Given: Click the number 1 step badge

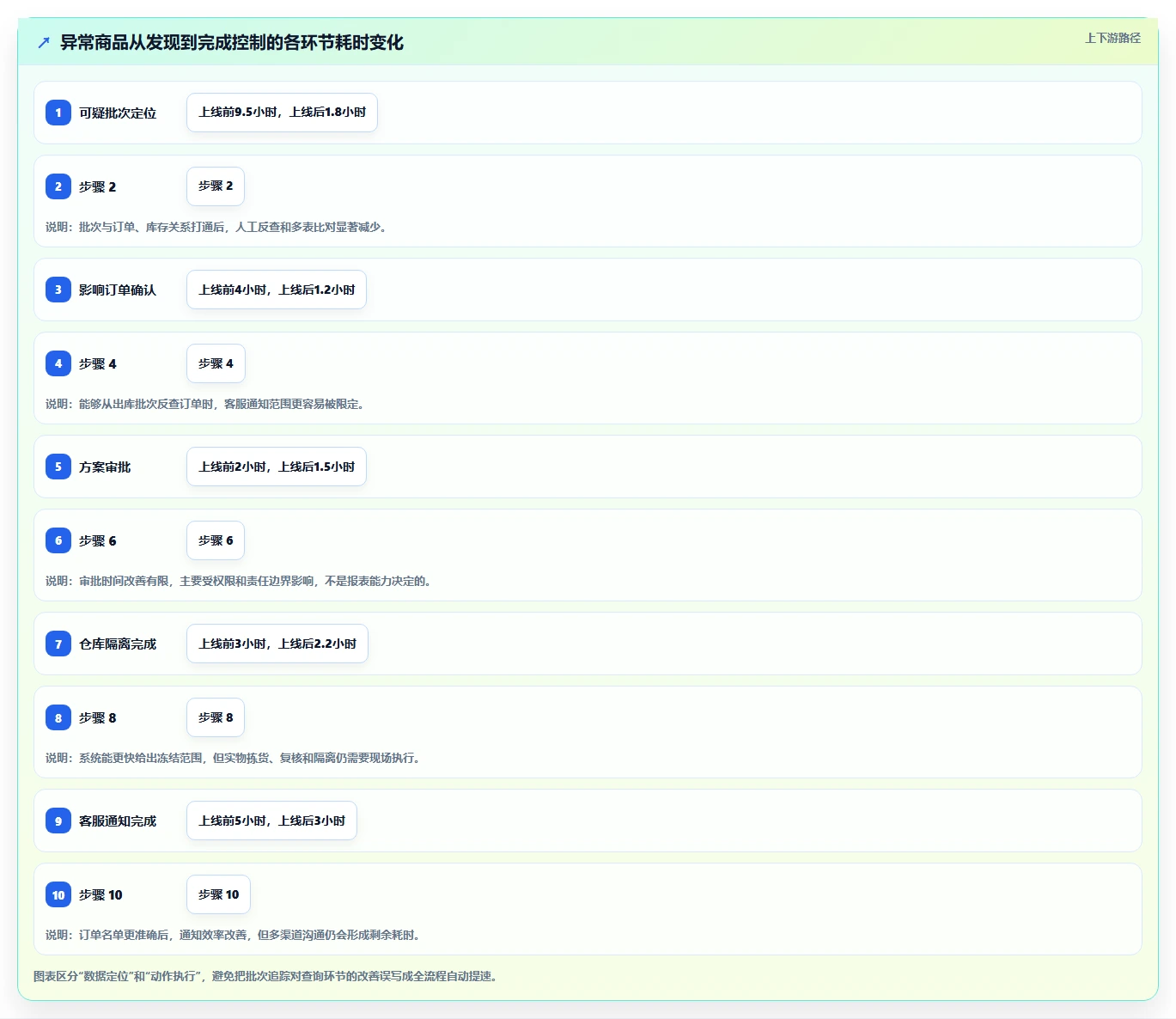Looking at the screenshot, I should (x=58, y=113).
